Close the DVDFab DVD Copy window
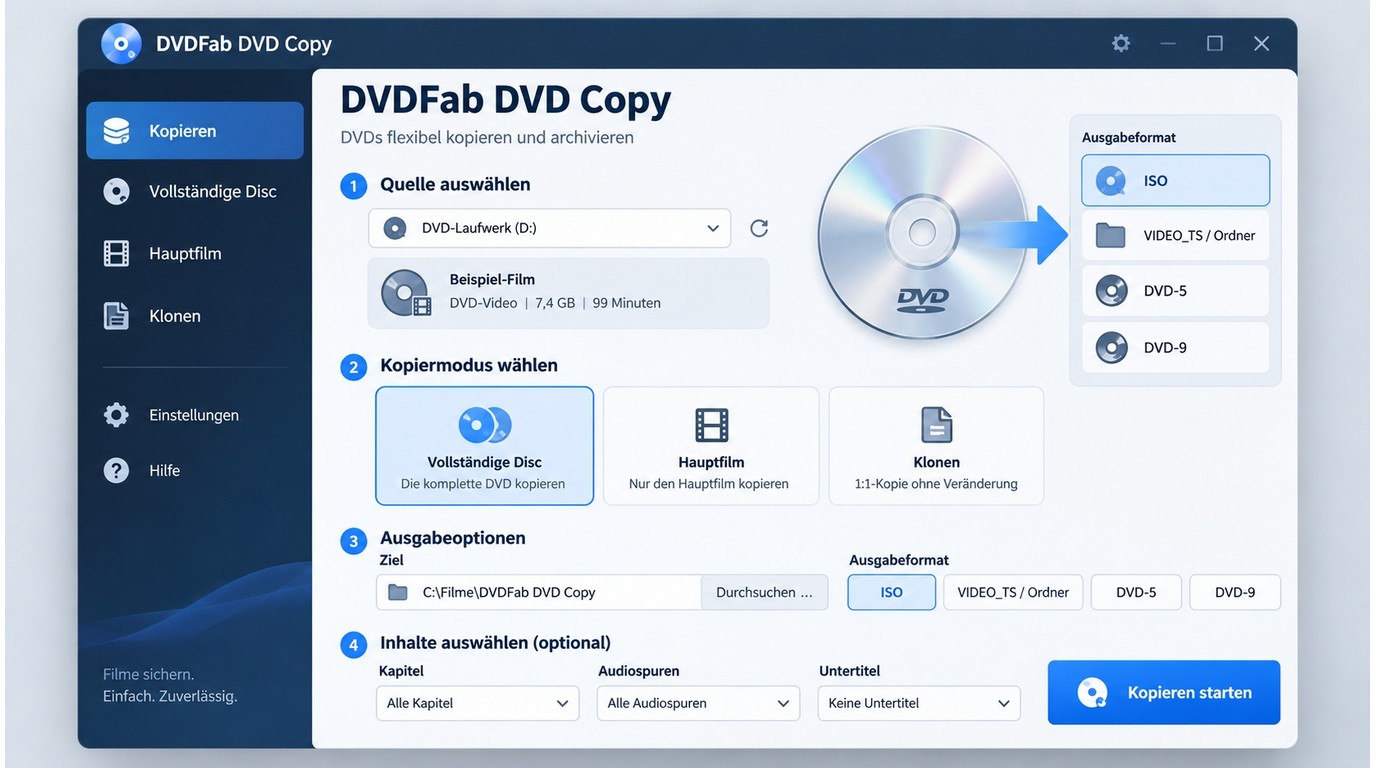1376x768 pixels. coord(1262,44)
